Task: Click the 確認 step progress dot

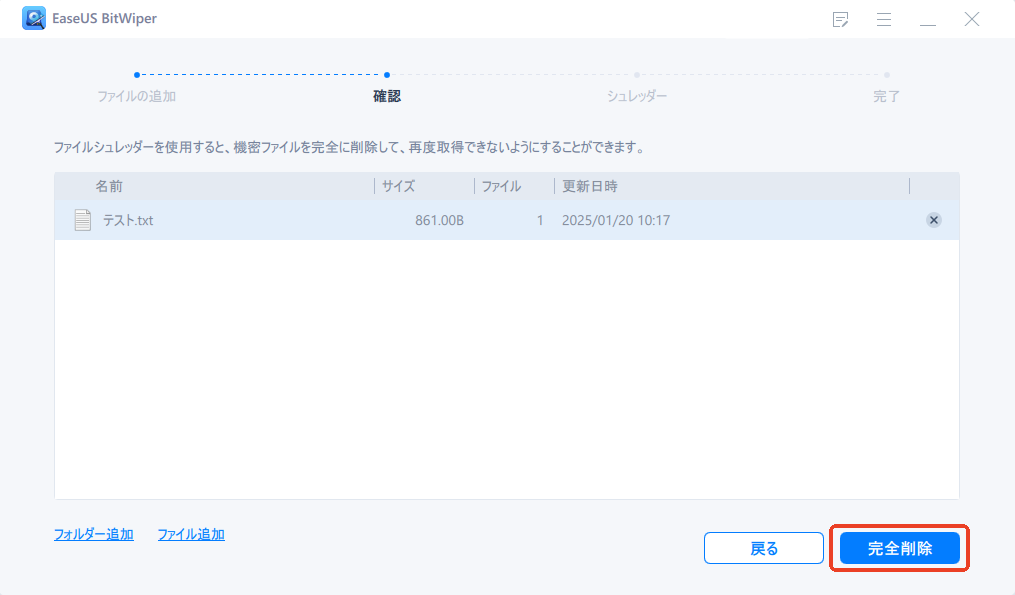Action: pos(387,74)
